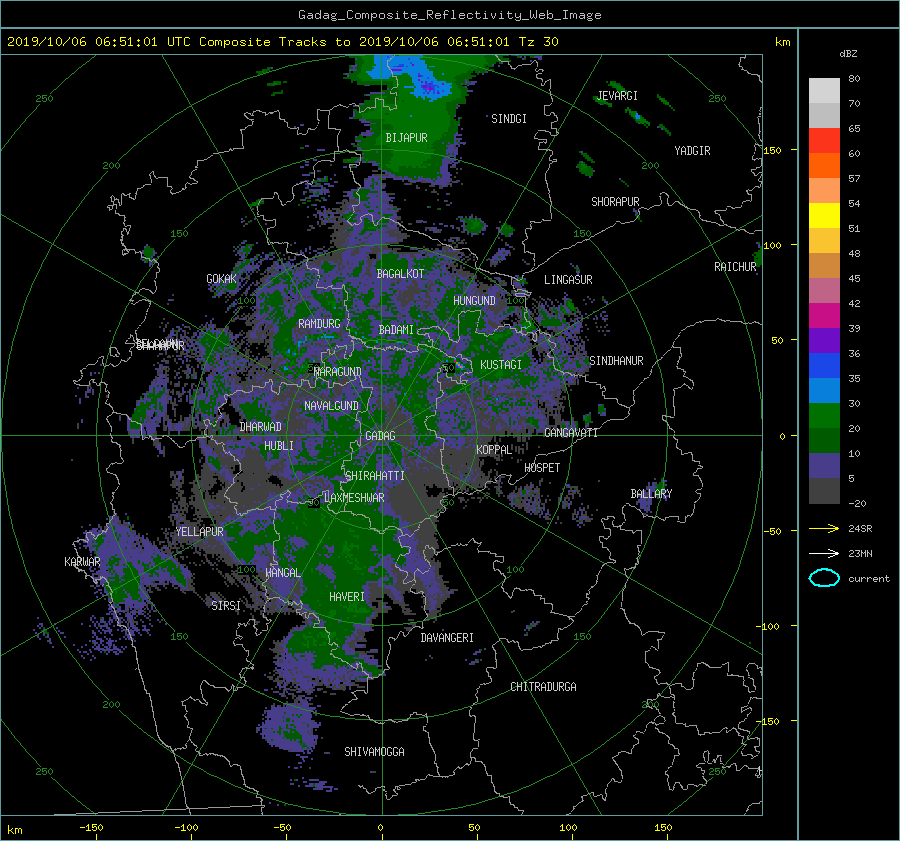Screen dimensions: 900x841
Task: Click the KARWAR city label
Action: point(82,561)
